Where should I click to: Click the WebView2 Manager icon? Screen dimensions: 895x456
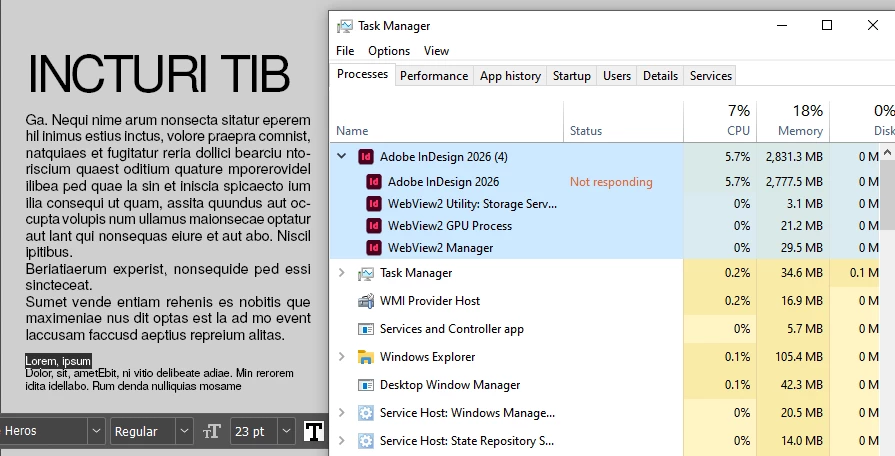pyautogui.click(x=374, y=248)
